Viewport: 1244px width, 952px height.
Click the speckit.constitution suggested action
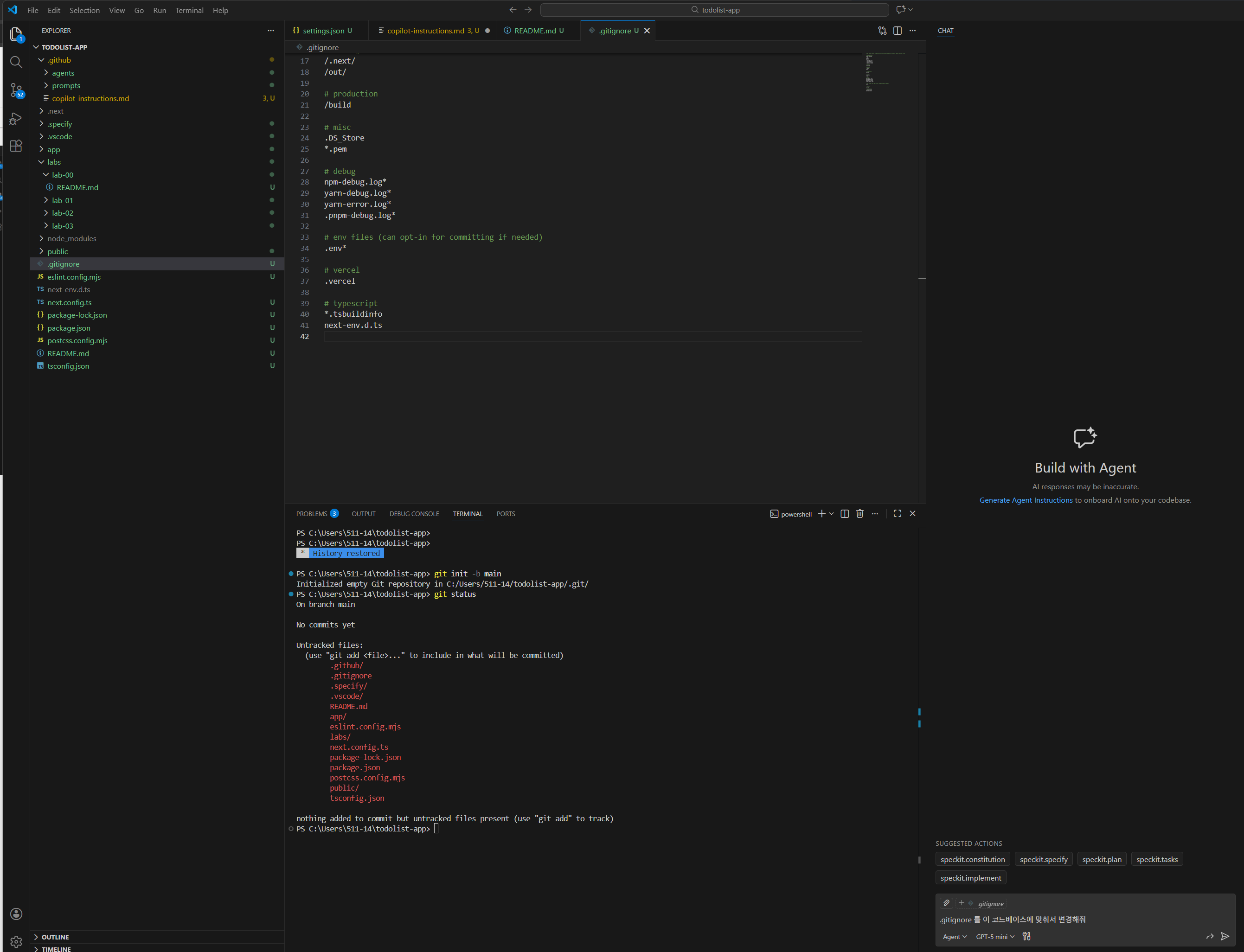[972, 860]
